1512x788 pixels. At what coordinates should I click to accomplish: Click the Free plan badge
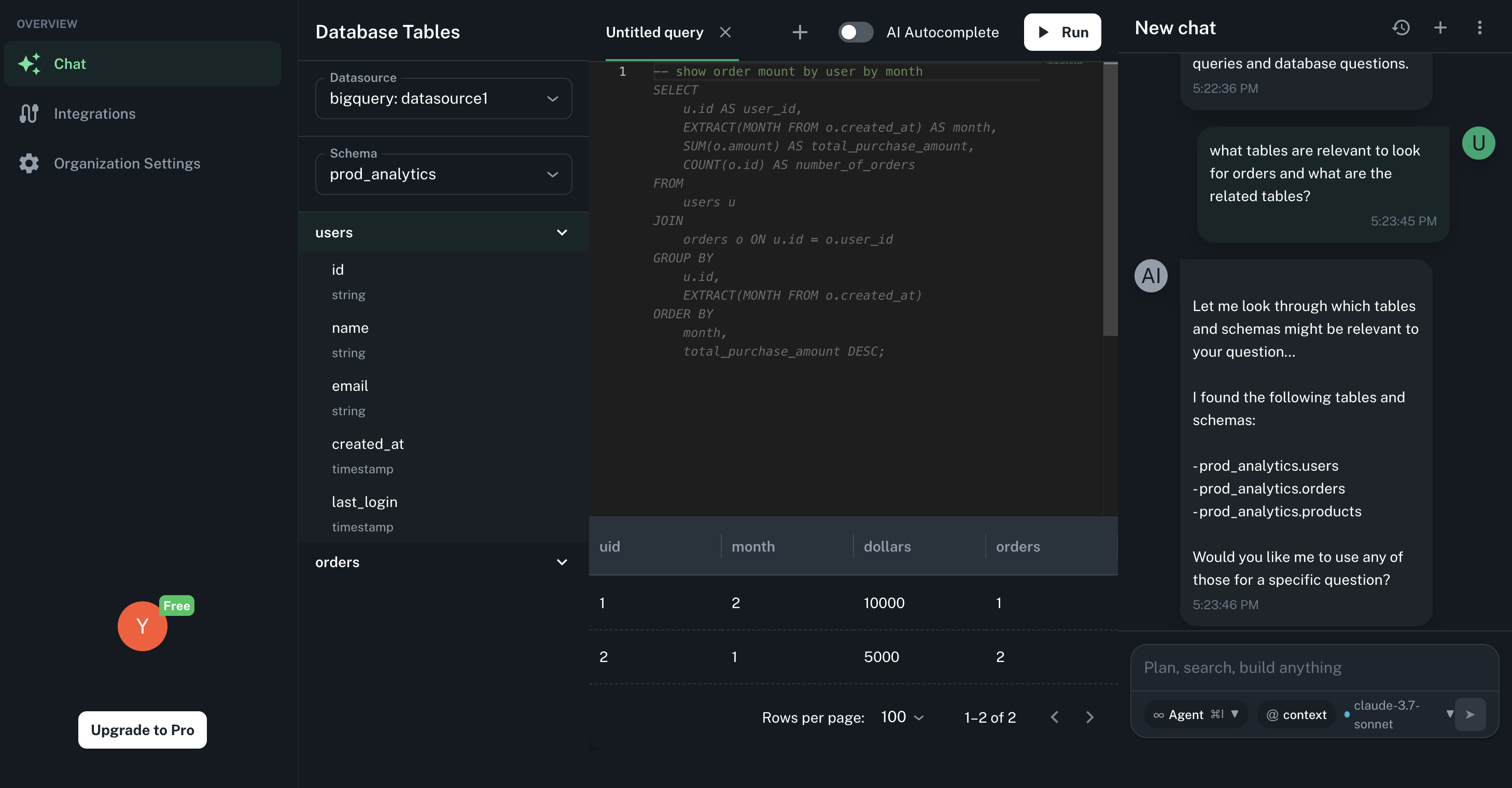coord(177,606)
